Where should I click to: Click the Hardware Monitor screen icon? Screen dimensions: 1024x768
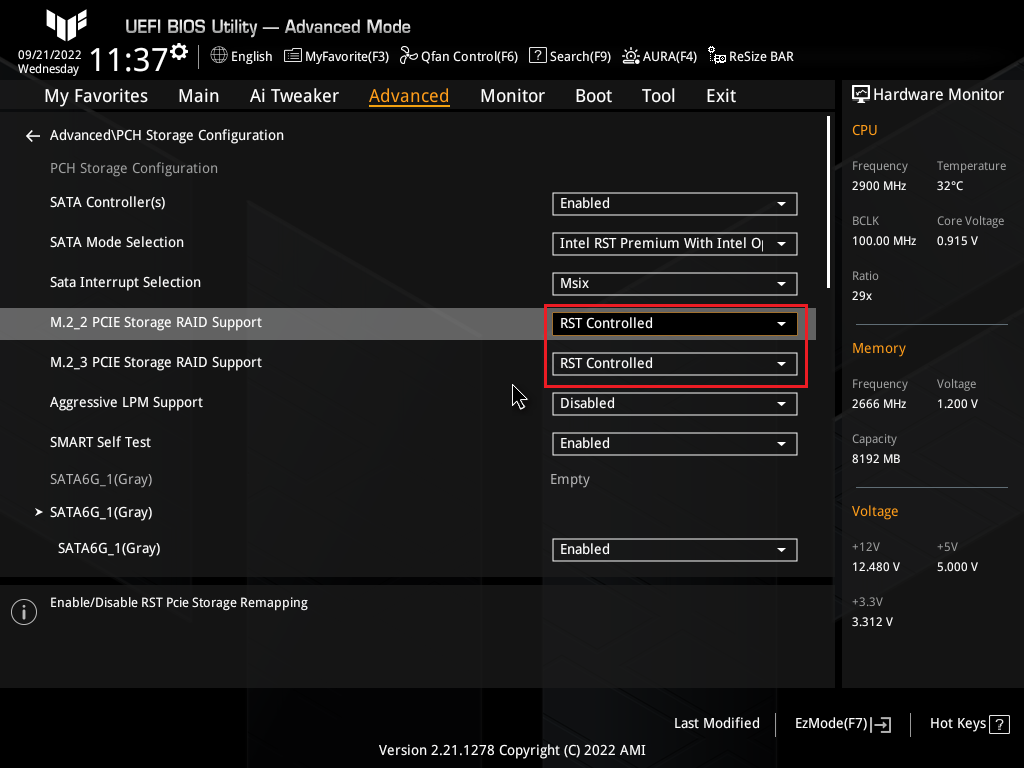(861, 95)
